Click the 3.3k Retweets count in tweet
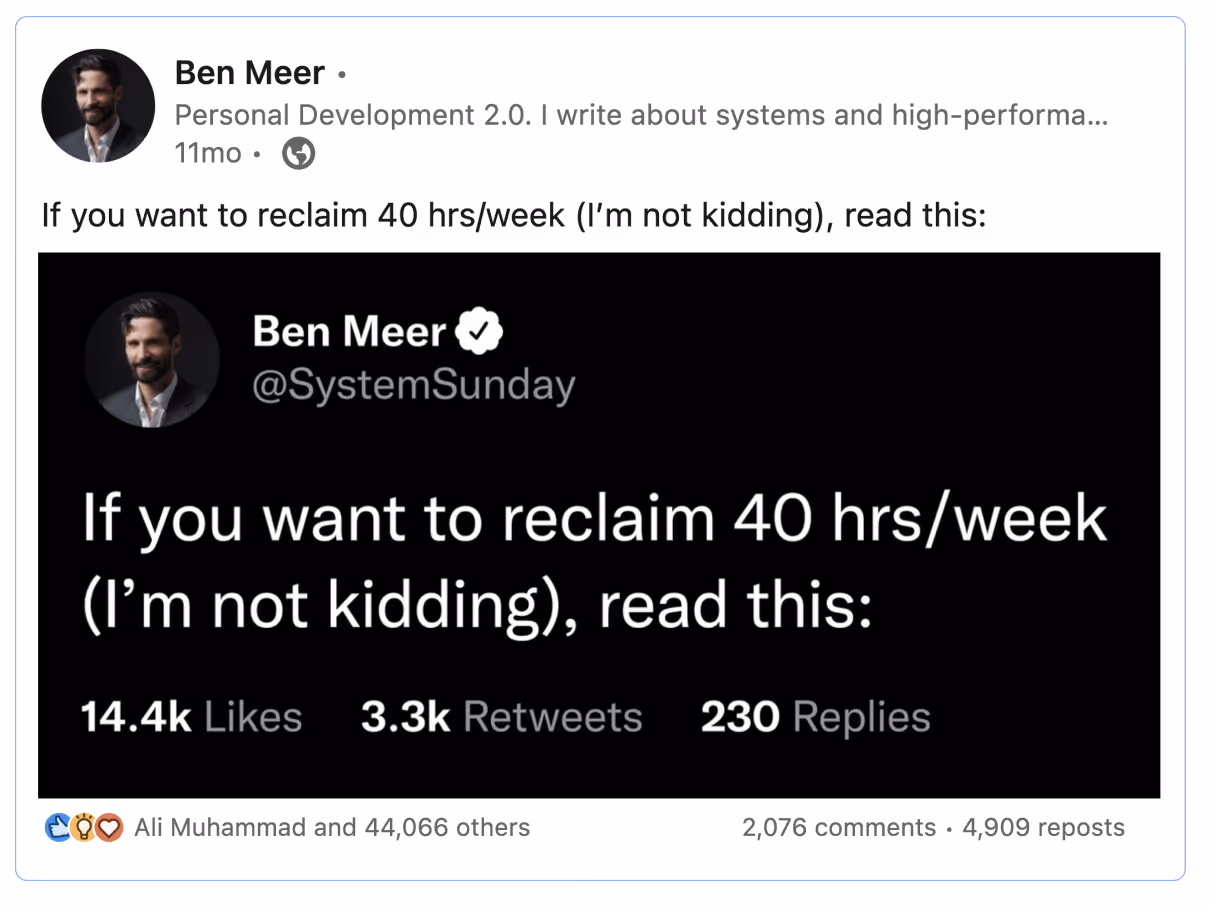 pos(501,717)
